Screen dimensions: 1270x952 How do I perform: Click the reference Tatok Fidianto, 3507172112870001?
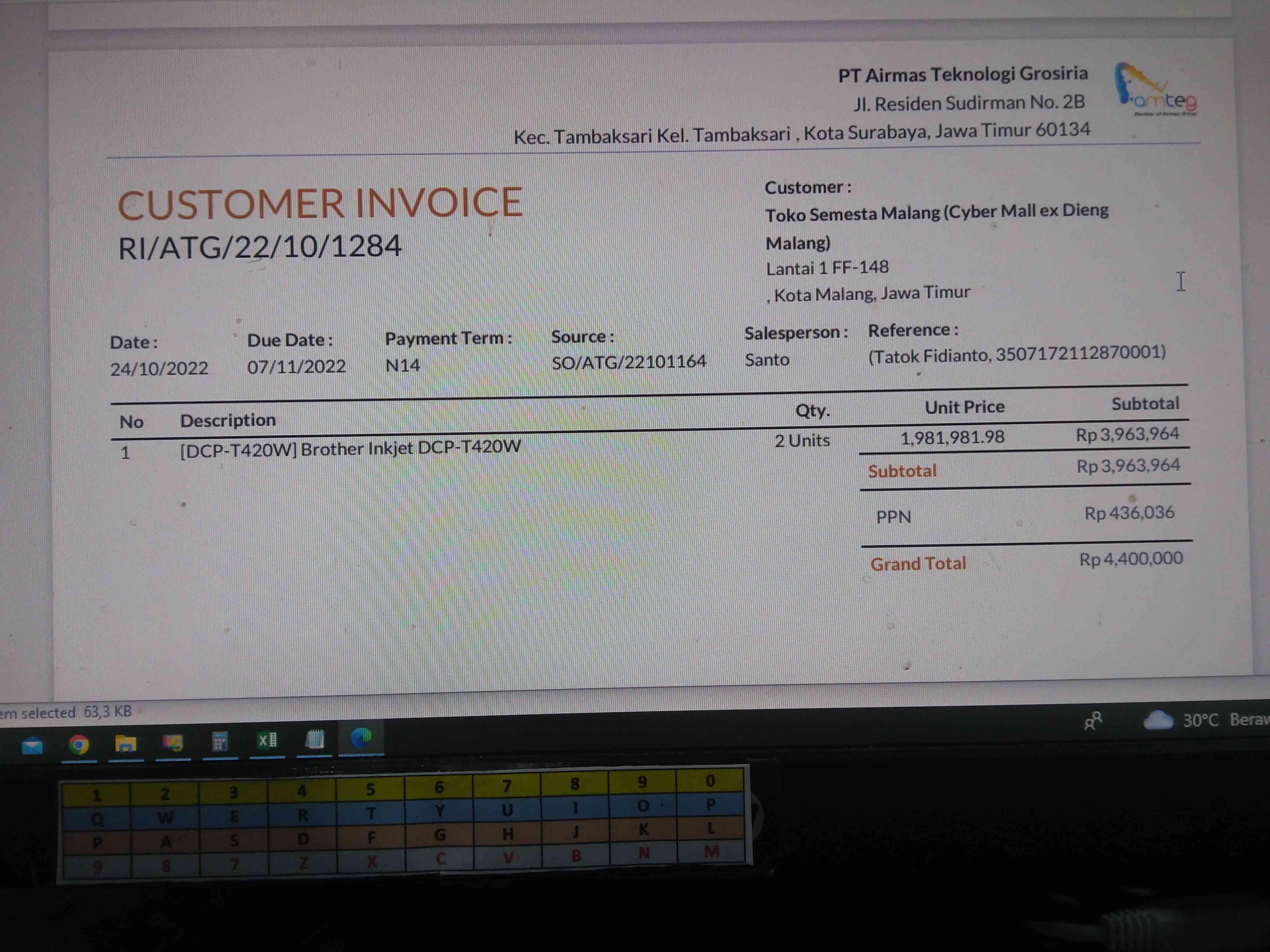click(x=1017, y=354)
